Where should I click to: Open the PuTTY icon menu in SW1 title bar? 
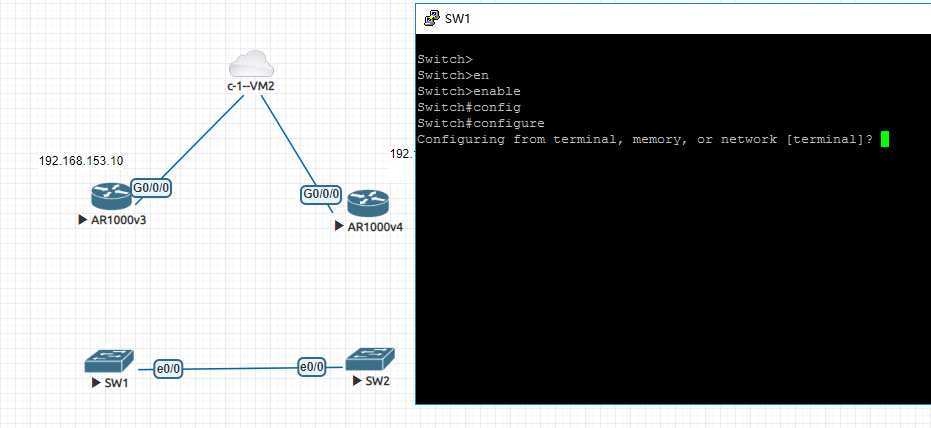click(x=430, y=18)
